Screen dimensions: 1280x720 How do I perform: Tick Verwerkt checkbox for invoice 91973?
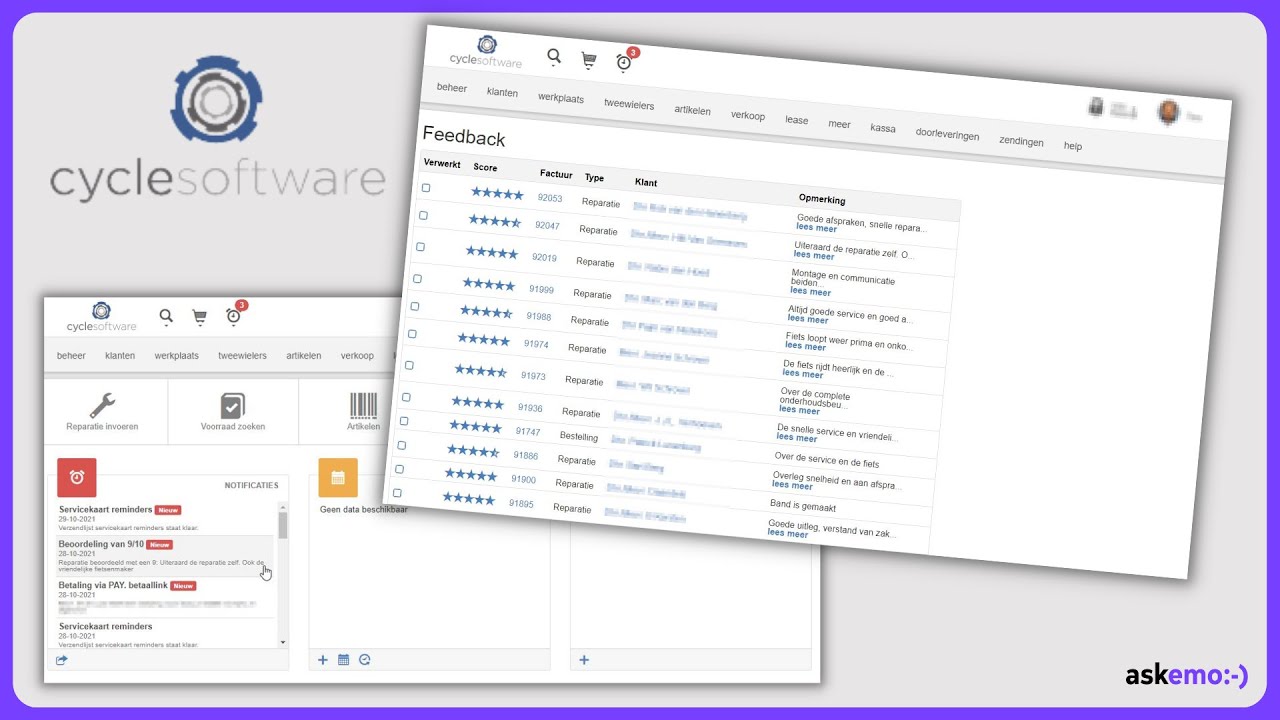[409, 365]
